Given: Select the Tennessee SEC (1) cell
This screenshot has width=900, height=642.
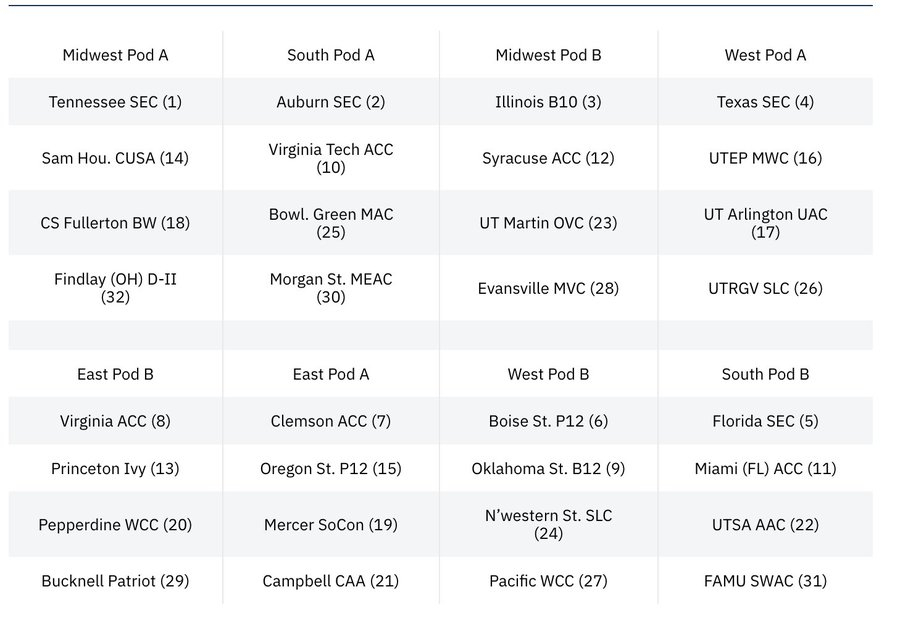Looking at the screenshot, I should coord(115,102).
